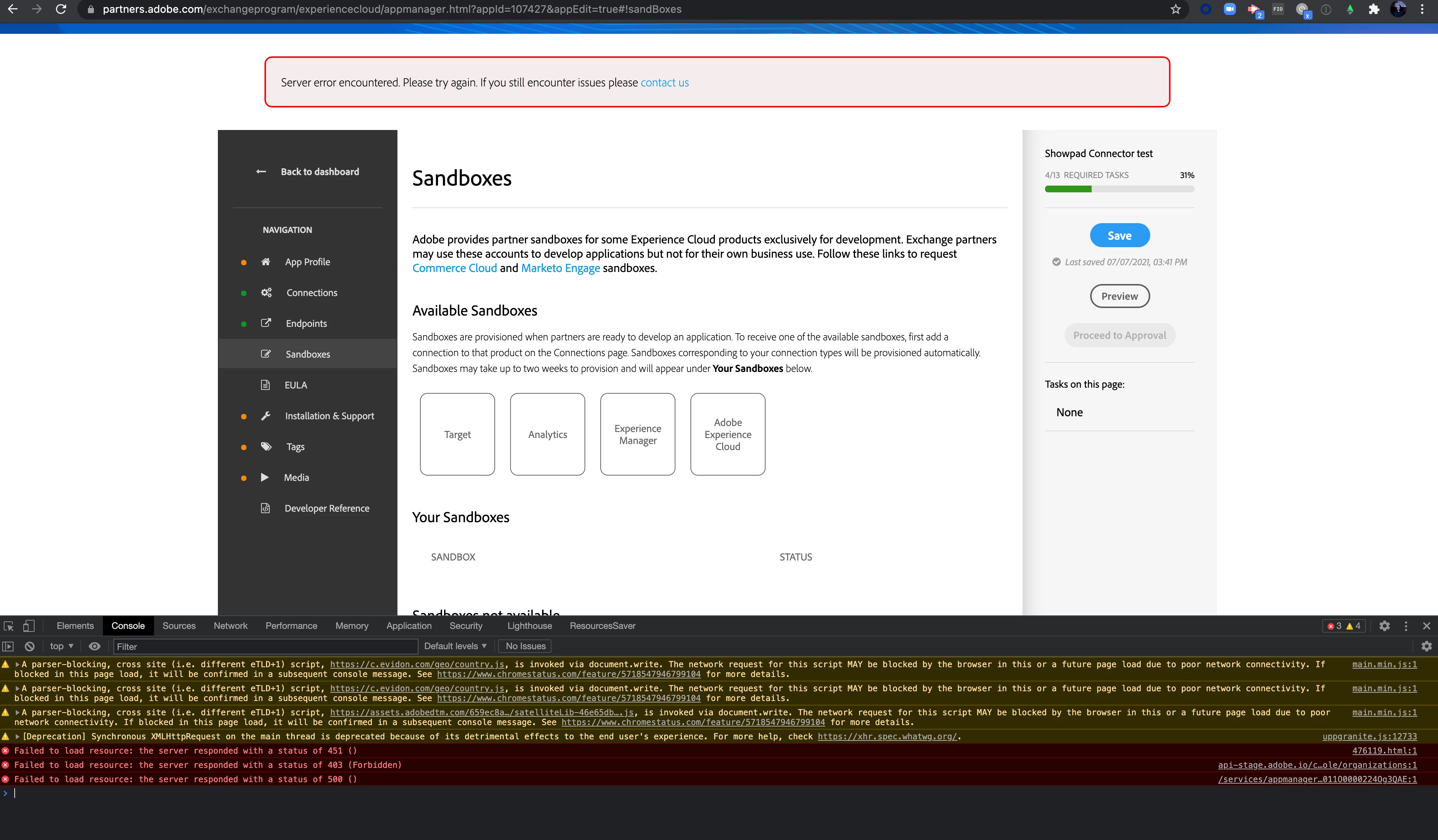
Task: Toggle the console sidebar panel
Action: 8,646
